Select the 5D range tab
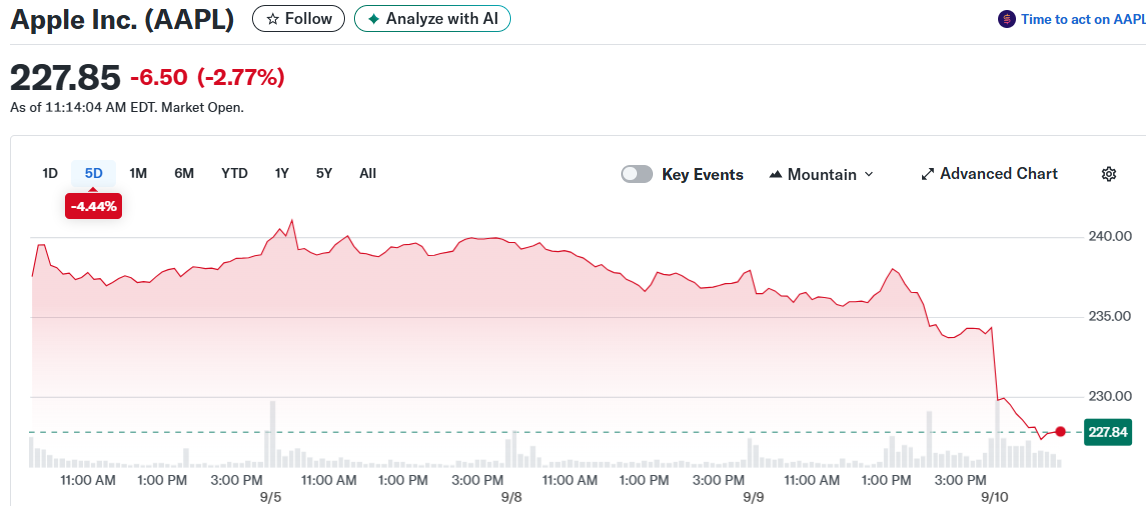Screen dimensions: 1146x506 (94, 173)
